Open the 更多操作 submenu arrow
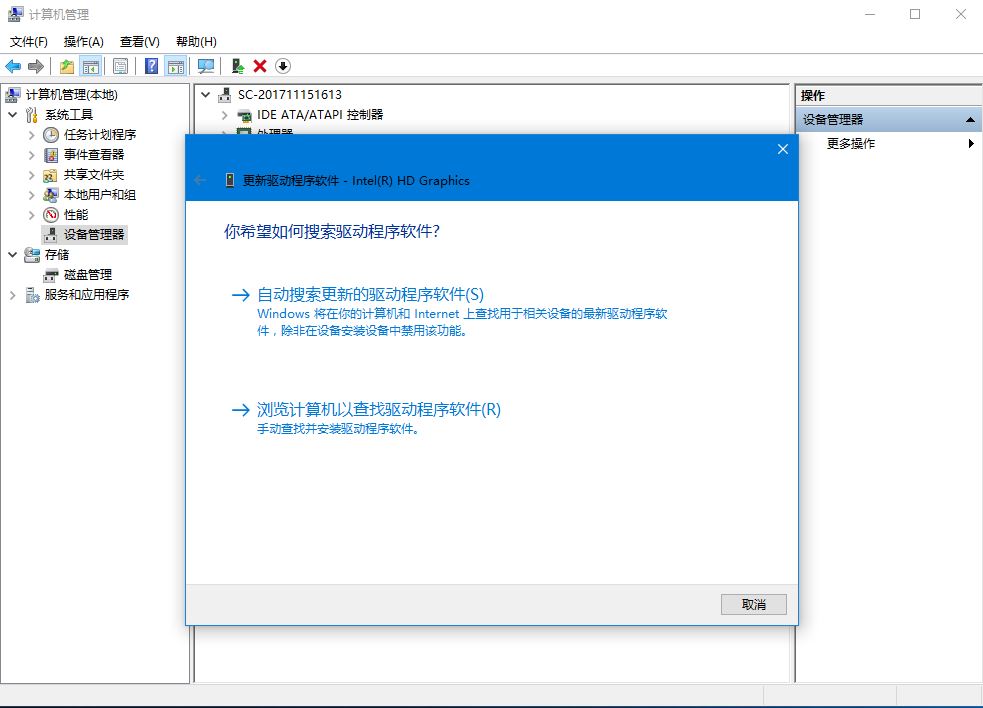Screen dimensions: 983x708 pos(971,144)
